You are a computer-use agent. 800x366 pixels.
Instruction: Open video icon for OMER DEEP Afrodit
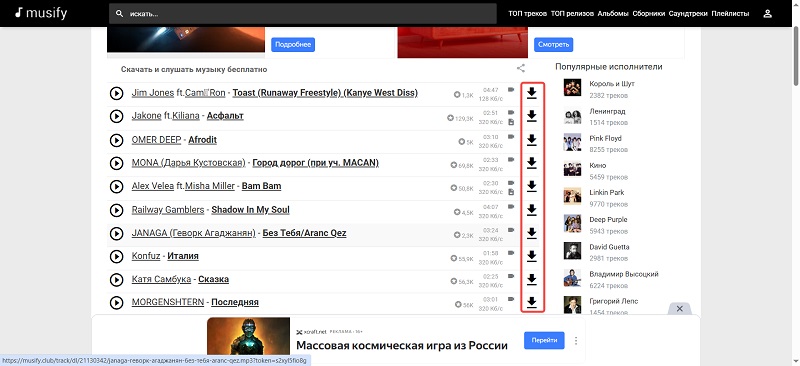(x=511, y=136)
